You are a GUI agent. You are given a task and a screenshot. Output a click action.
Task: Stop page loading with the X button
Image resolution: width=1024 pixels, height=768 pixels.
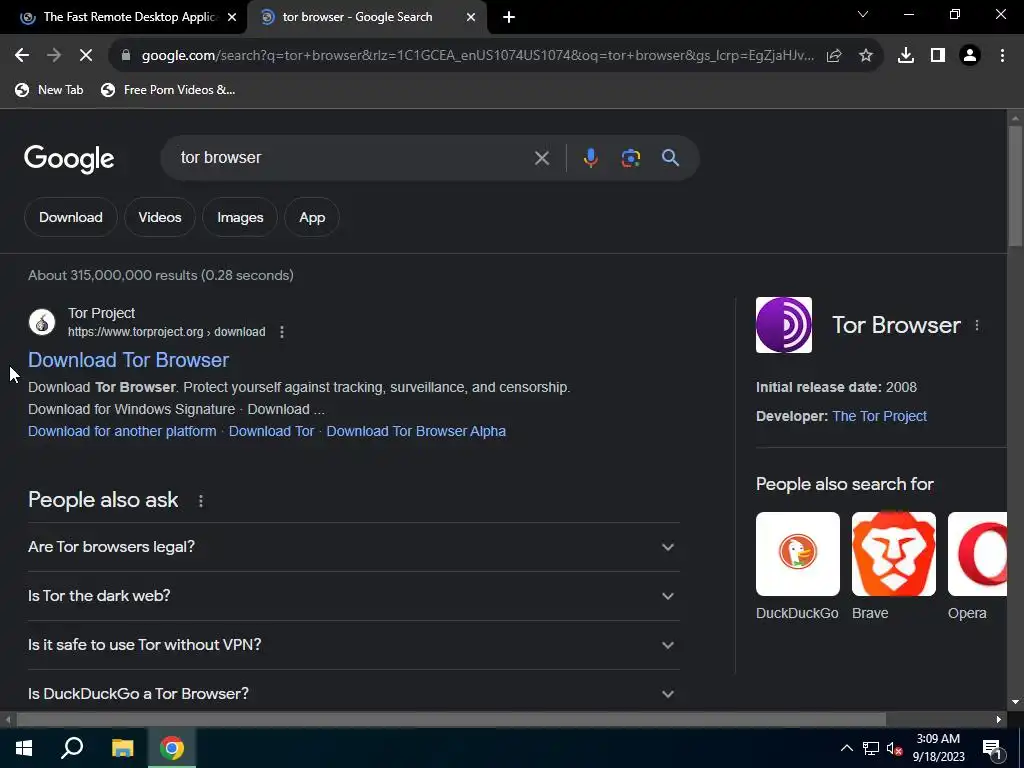86,56
